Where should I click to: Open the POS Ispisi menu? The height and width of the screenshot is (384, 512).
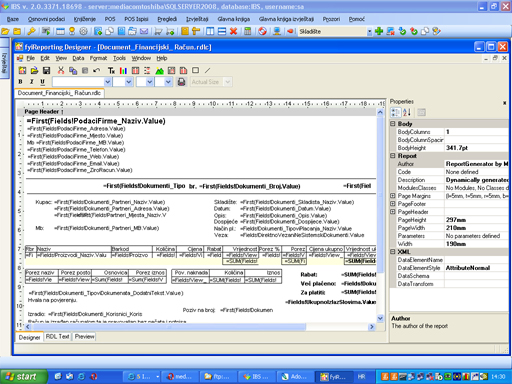pos(136,19)
